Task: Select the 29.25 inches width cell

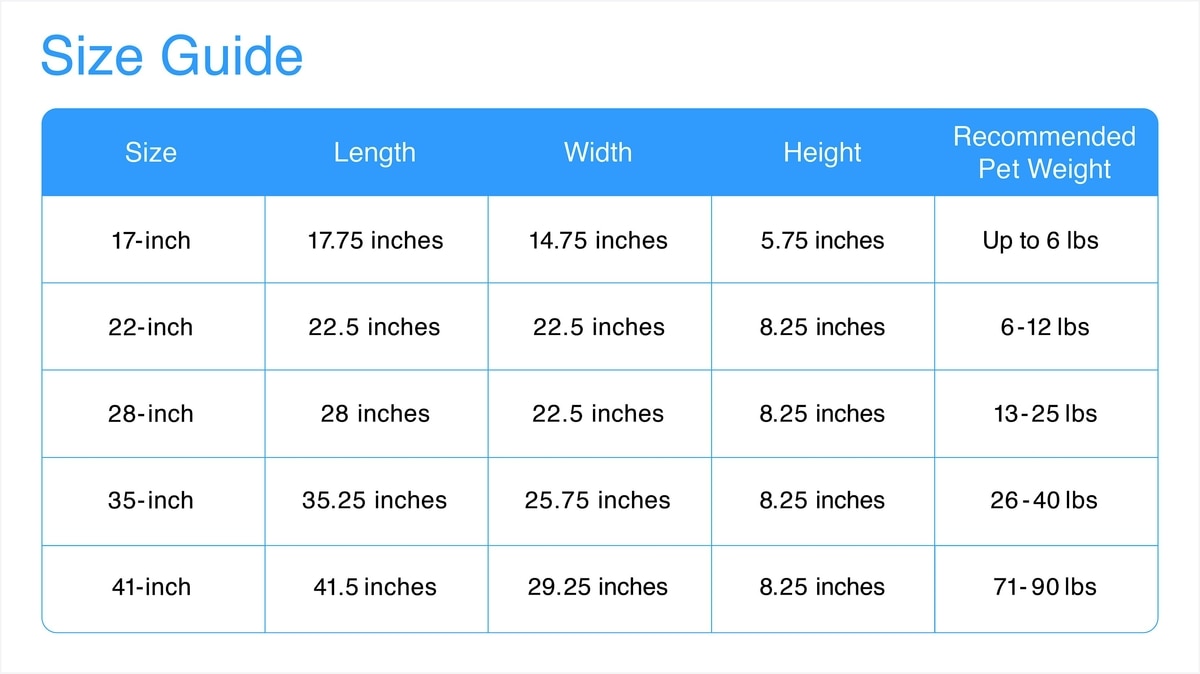Action: (598, 587)
